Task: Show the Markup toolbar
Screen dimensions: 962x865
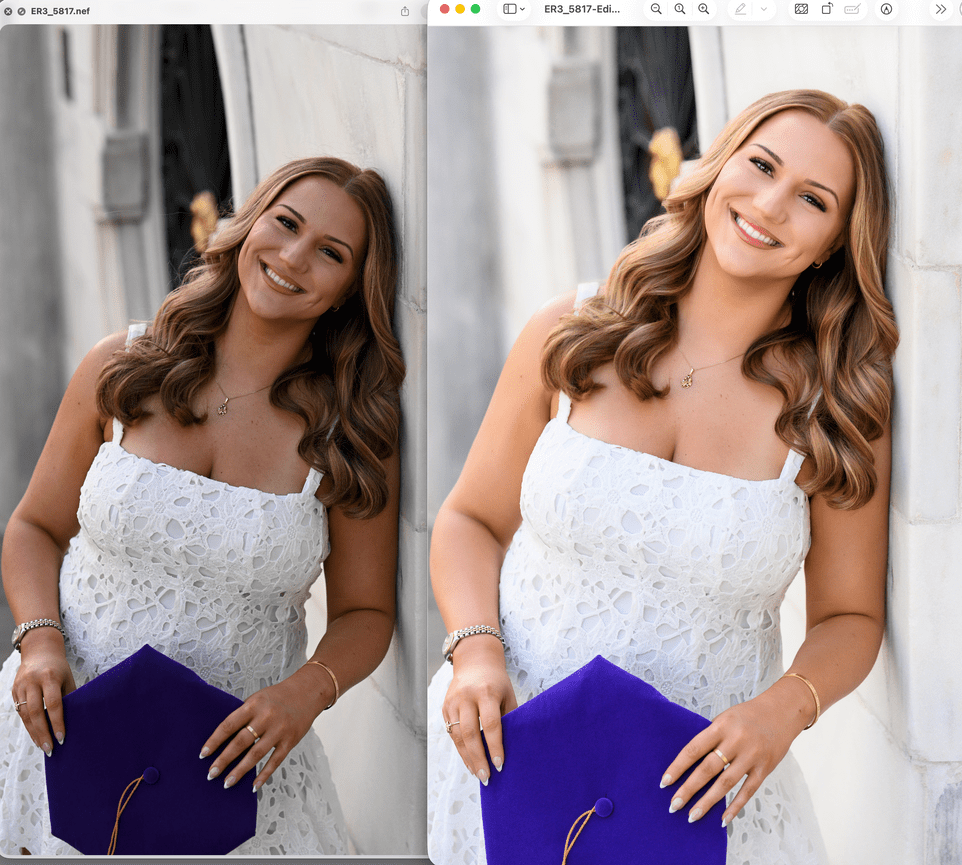Action: click(x=886, y=9)
